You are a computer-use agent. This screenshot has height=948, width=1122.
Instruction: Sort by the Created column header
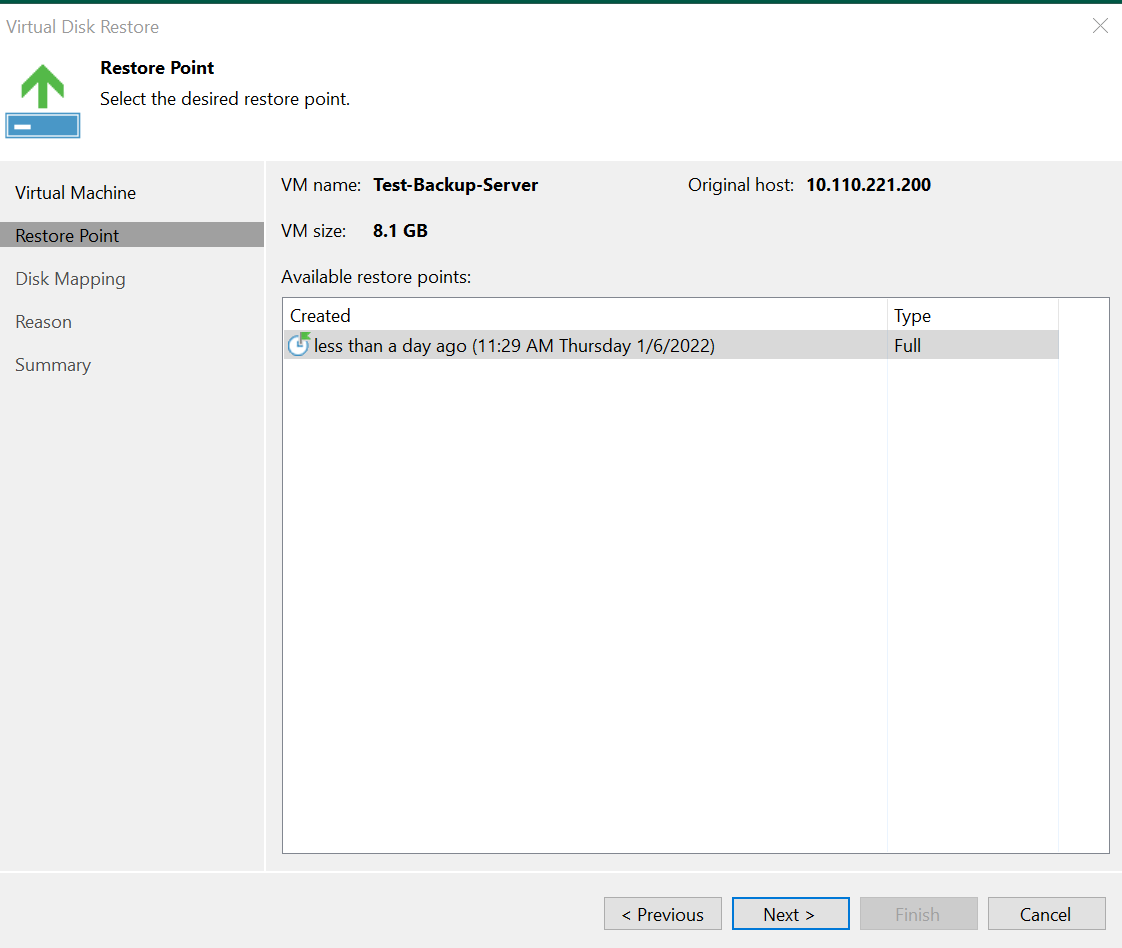(x=320, y=316)
